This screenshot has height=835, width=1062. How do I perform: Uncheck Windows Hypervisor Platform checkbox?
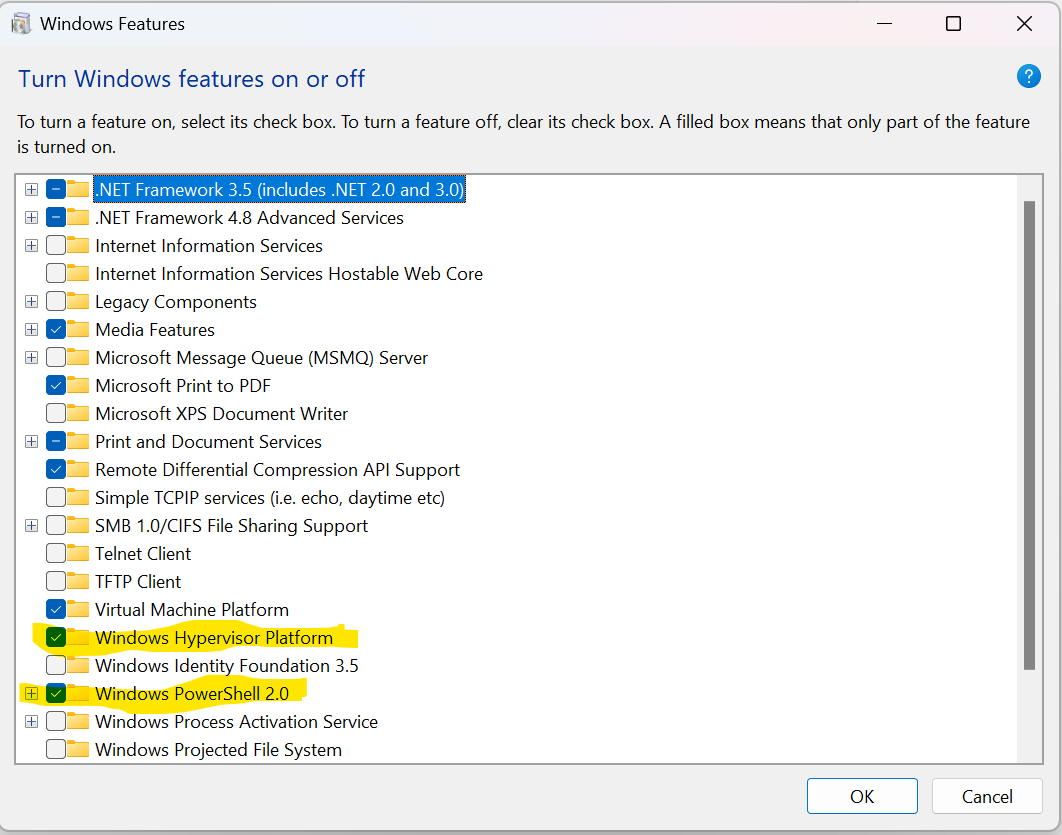[x=56, y=637]
